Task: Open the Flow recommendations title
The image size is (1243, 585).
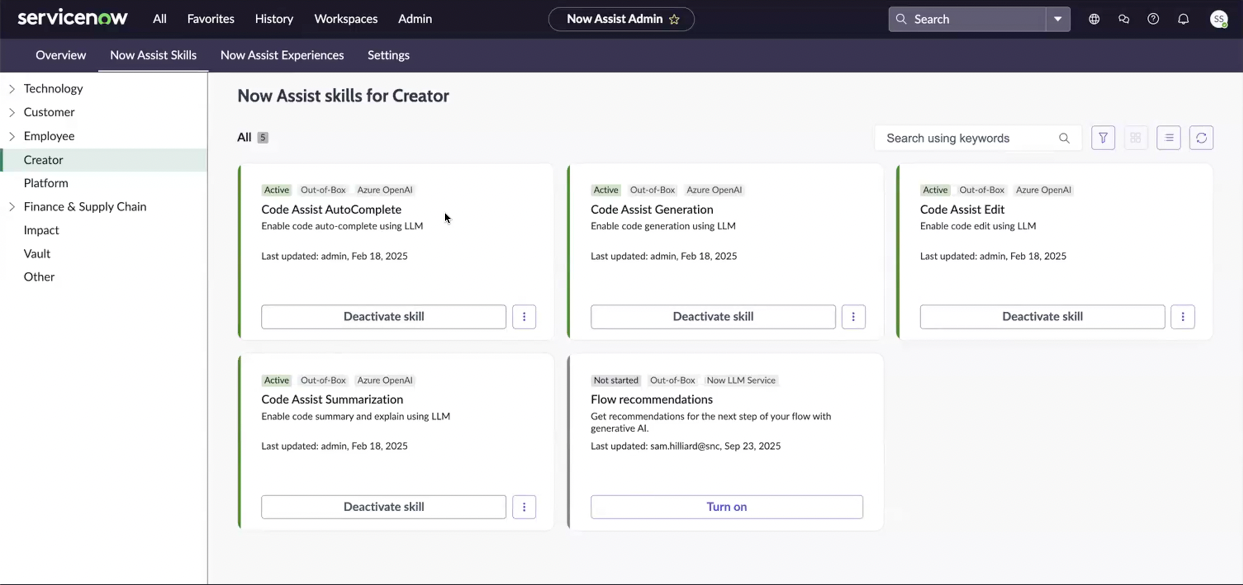Action: 652,400
